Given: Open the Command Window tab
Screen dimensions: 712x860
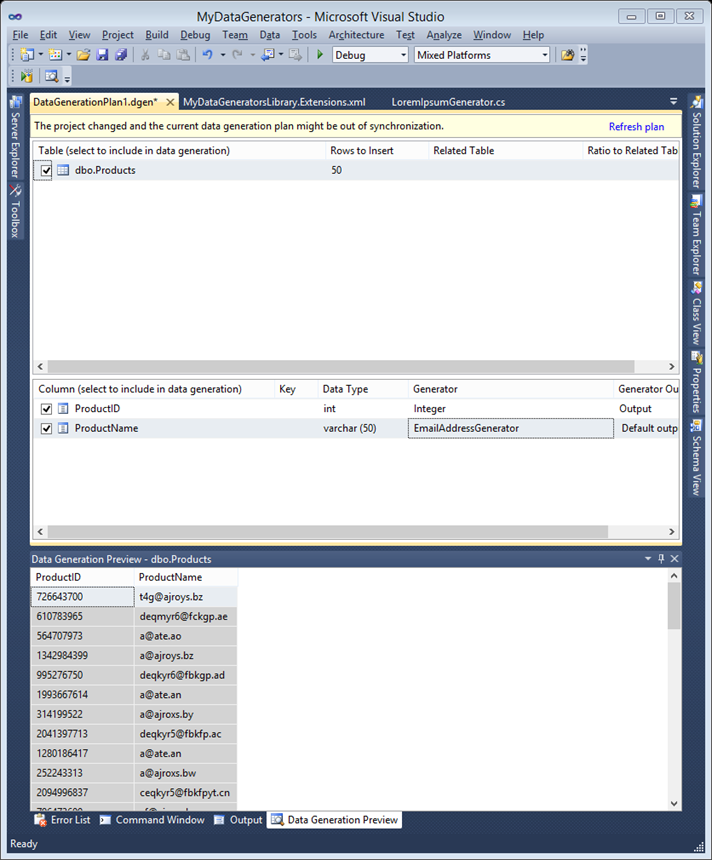Looking at the screenshot, I should point(152,819).
